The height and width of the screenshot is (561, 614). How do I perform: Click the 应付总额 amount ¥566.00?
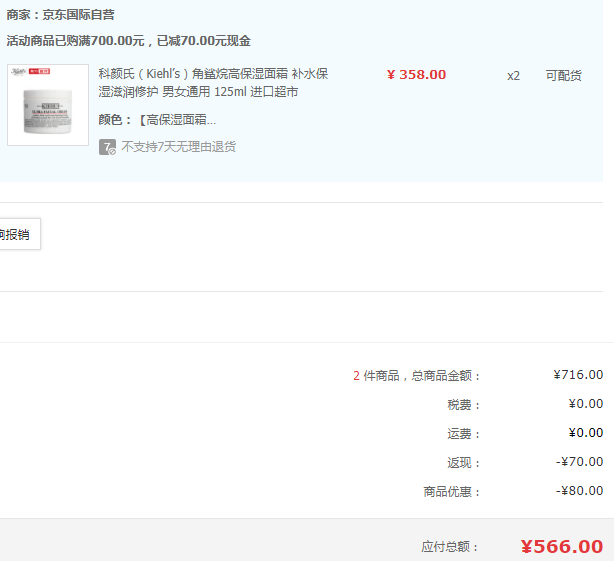point(562,547)
